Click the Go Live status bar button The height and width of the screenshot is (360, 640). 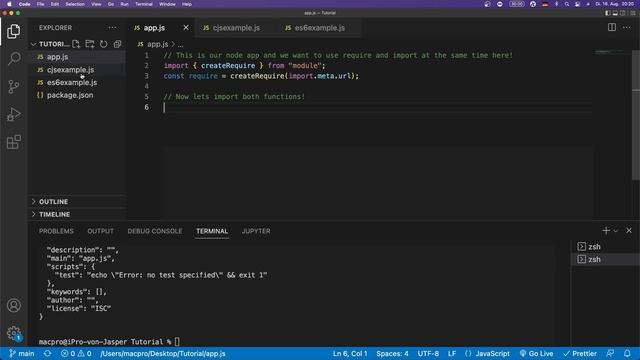point(536,353)
